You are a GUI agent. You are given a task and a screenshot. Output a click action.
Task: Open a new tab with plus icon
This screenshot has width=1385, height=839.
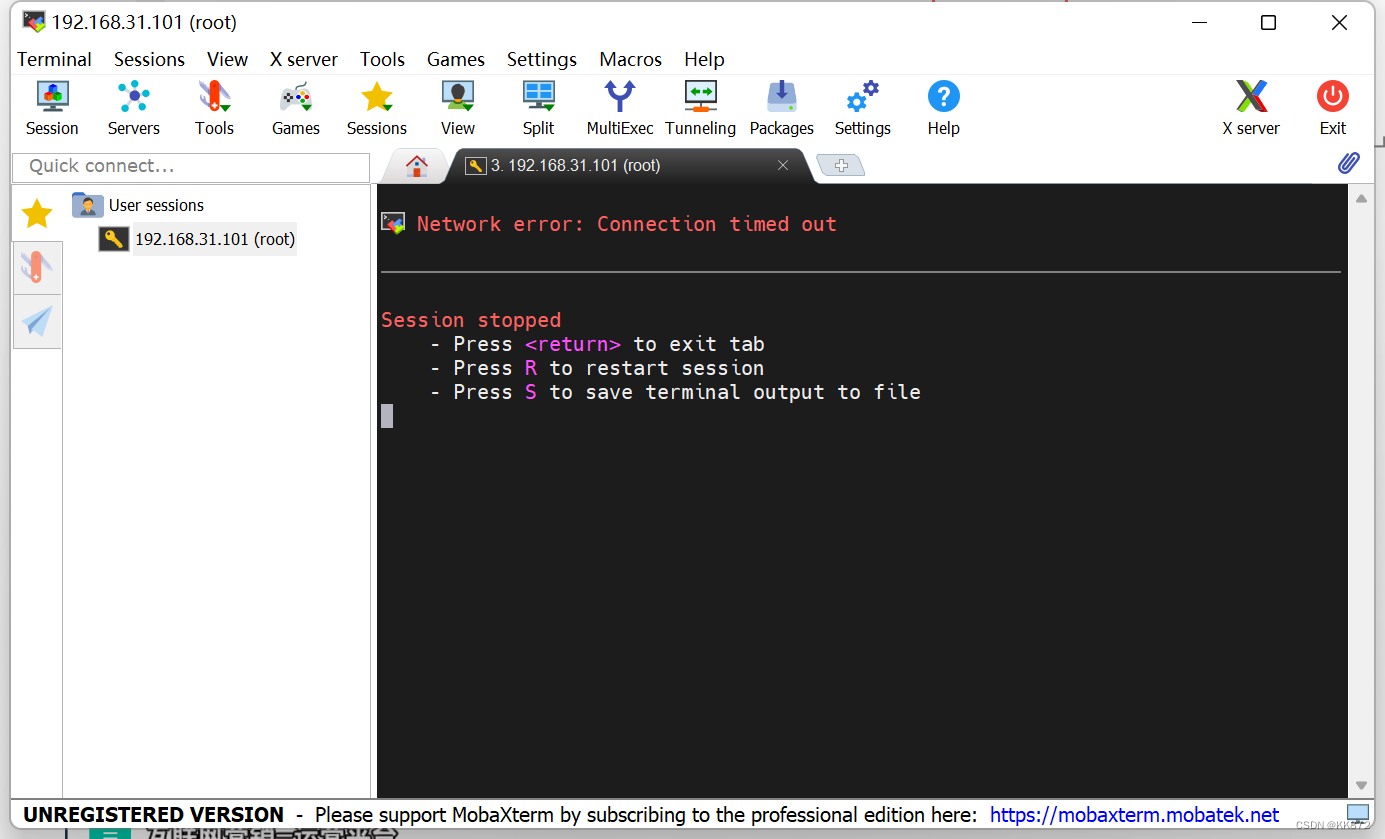pos(841,166)
